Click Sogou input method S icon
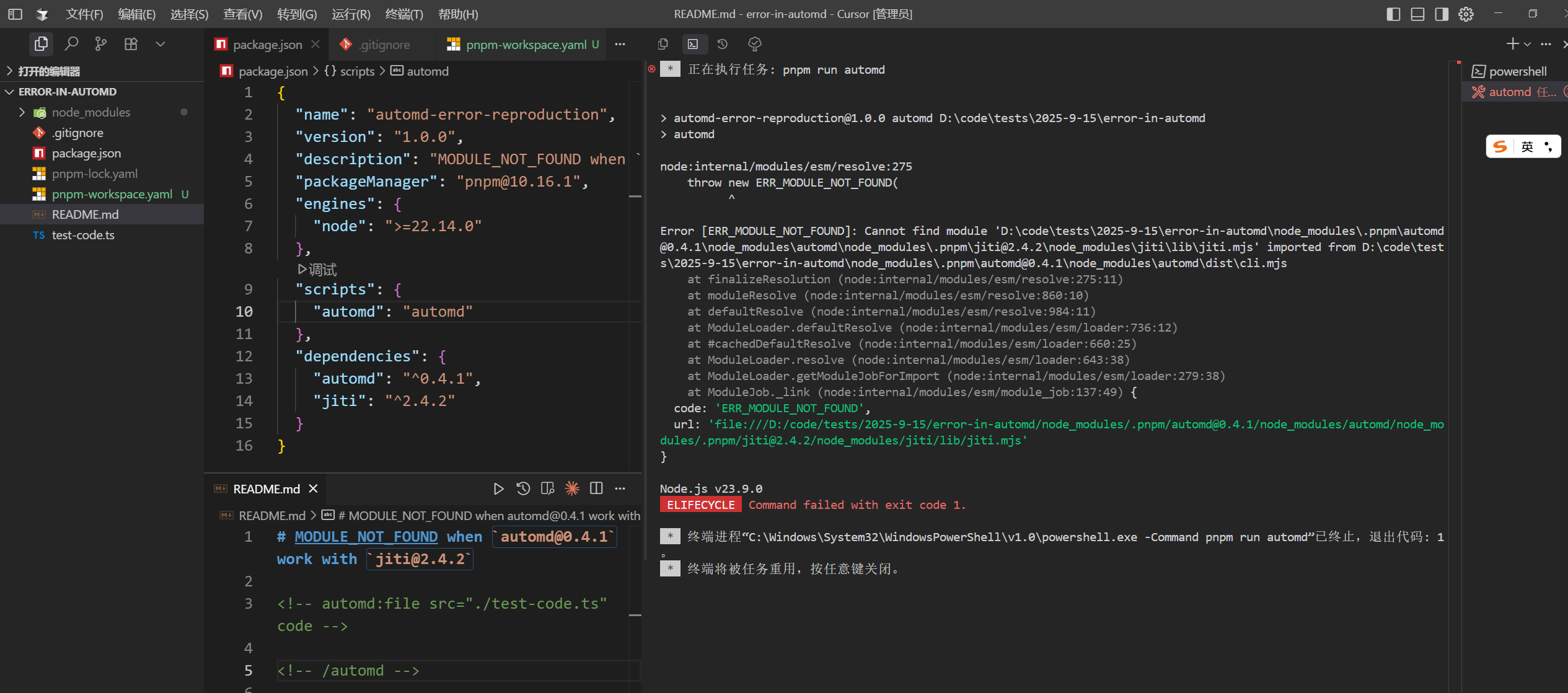The width and height of the screenshot is (1568, 693). click(1500, 146)
